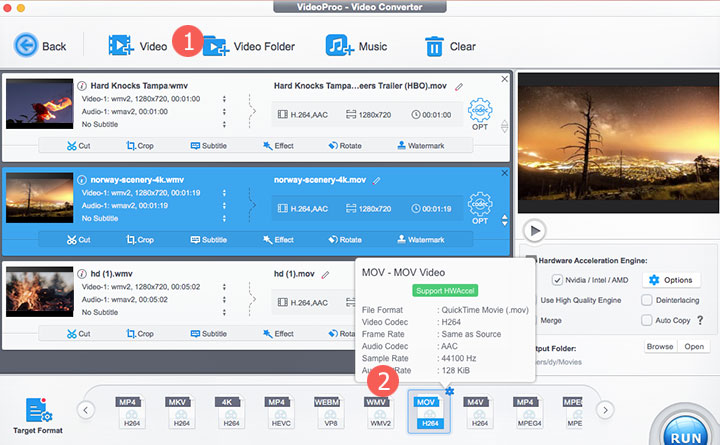Open info for norway-scenery-4k.wmv
The image size is (720, 445).
pyautogui.click(x=82, y=180)
